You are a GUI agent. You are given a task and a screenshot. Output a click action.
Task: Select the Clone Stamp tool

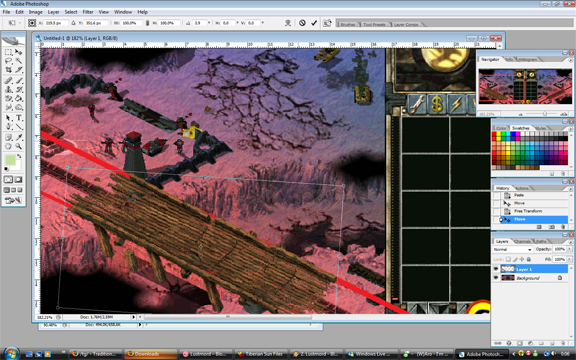click(8, 89)
